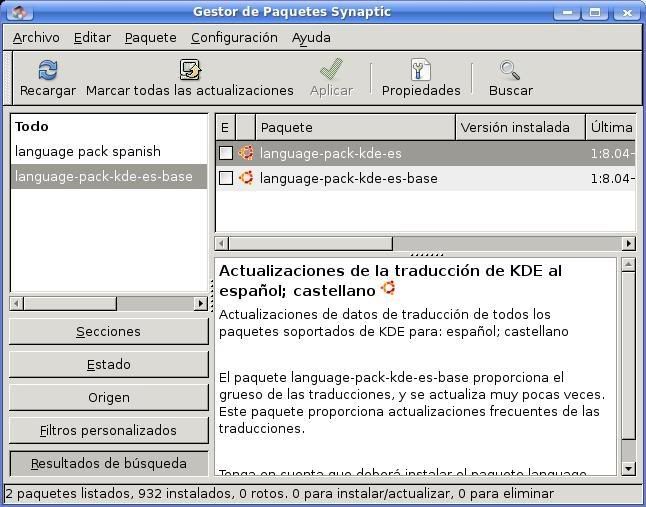Toggle the language-pack-kde-es status checkbox
Image resolution: width=646 pixels, height=507 pixels.
pos(226,153)
